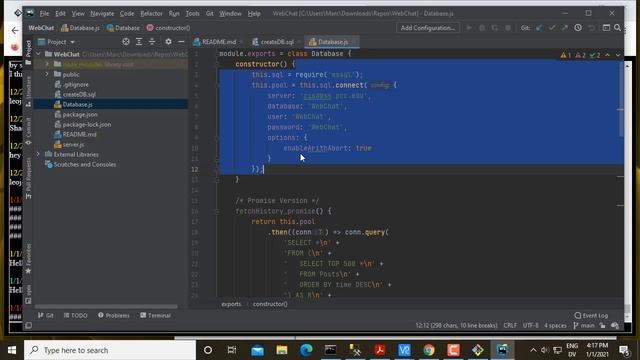Click Expand All icon in Project panel
Viewport: 640px width, 360px height.
click(139, 42)
